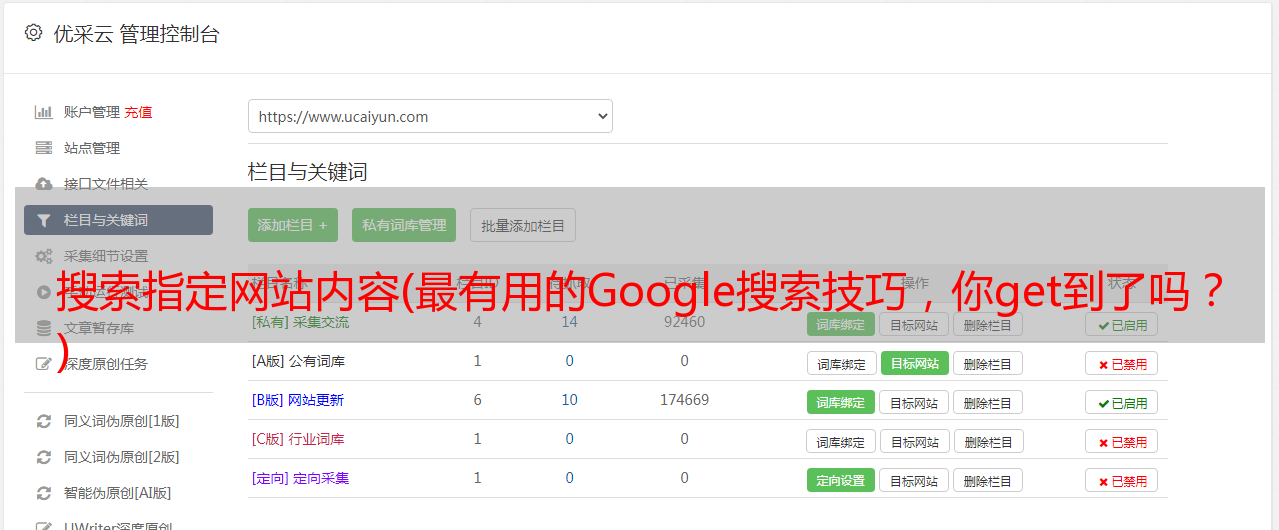Click 目标网站 in the 定向采集 row
The width and height of the screenshot is (1279, 530).
[x=914, y=480]
